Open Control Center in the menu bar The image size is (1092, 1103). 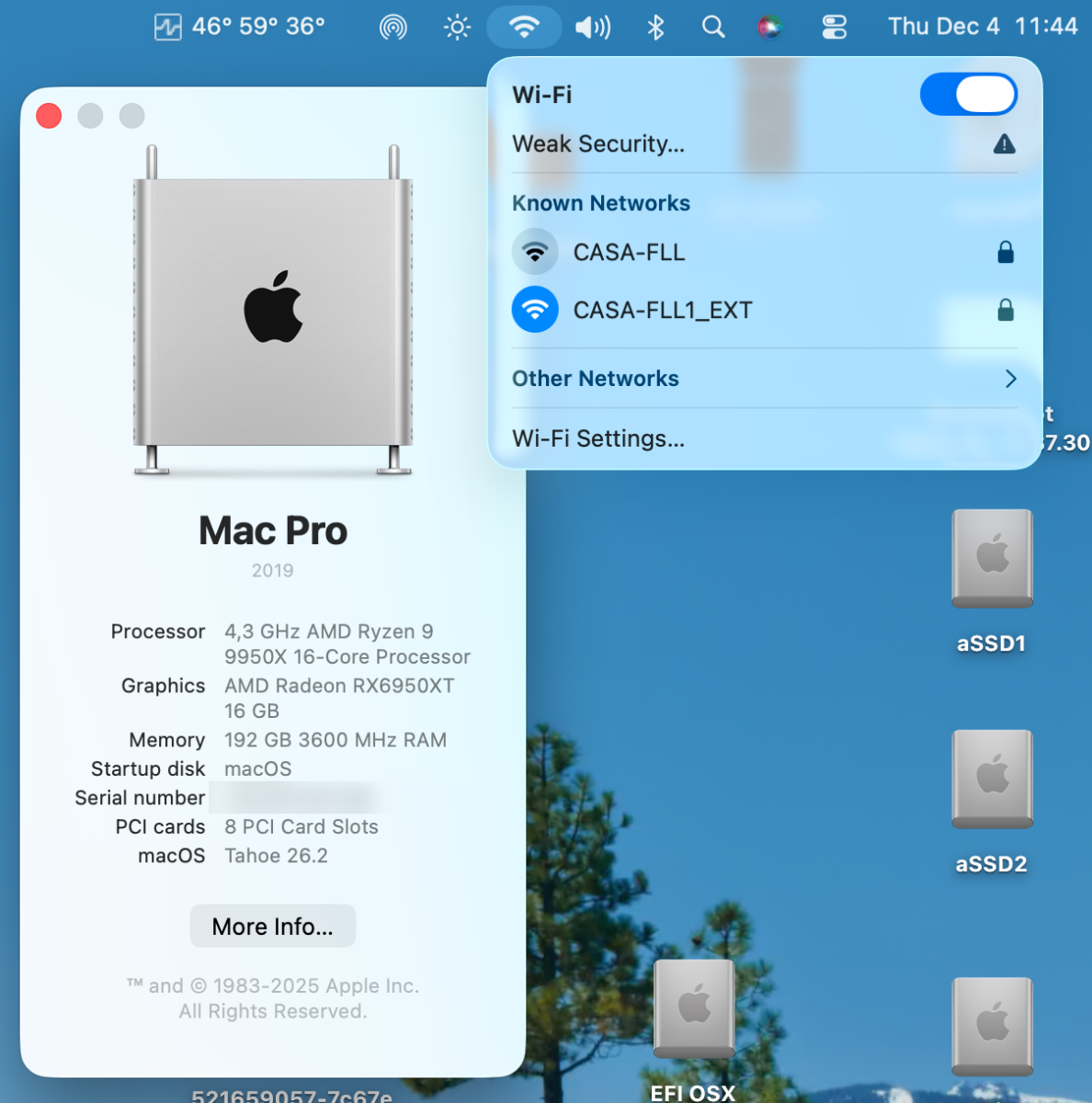834,28
